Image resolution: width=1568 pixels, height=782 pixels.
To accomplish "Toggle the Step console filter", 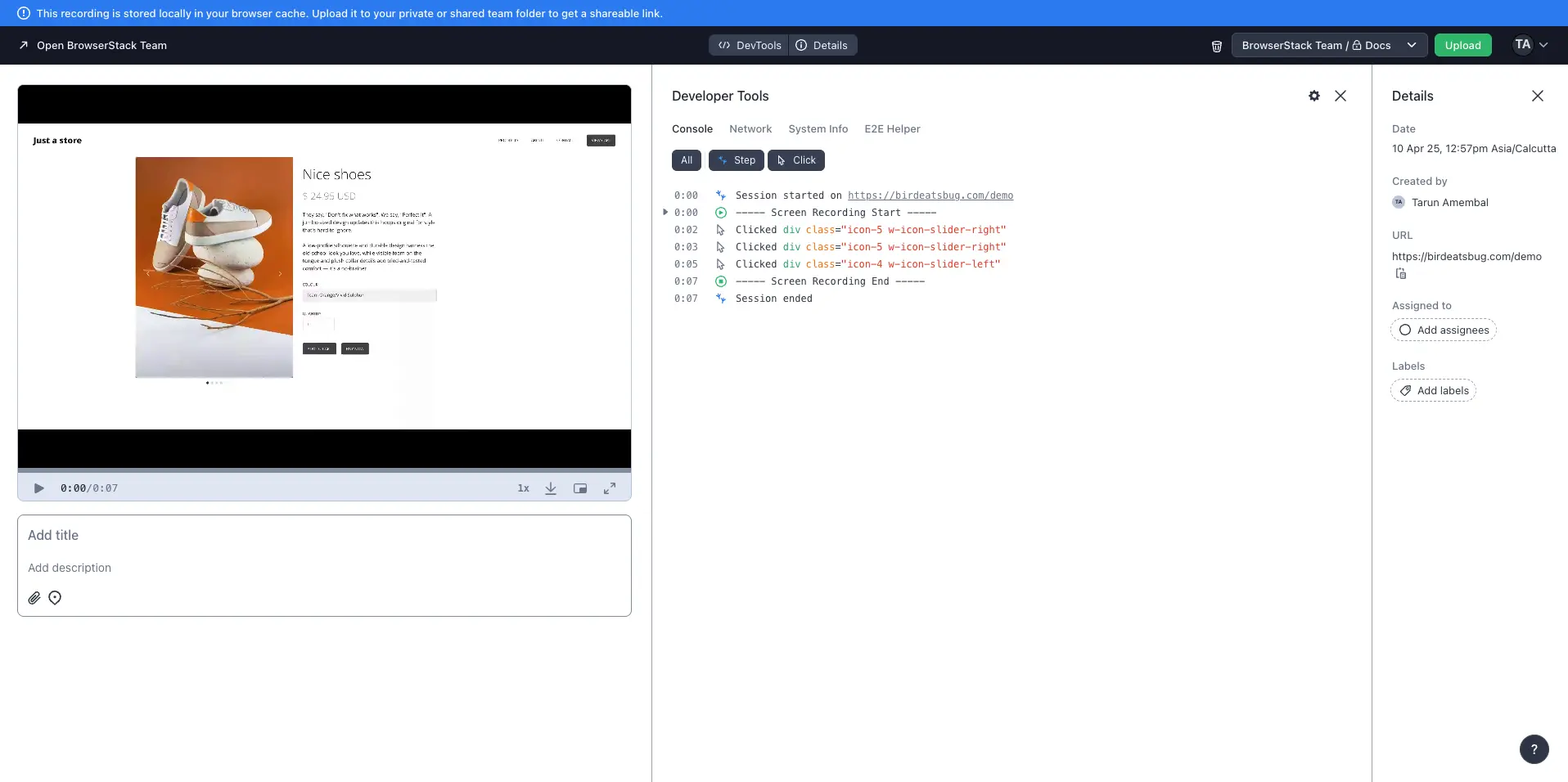I will point(737,160).
